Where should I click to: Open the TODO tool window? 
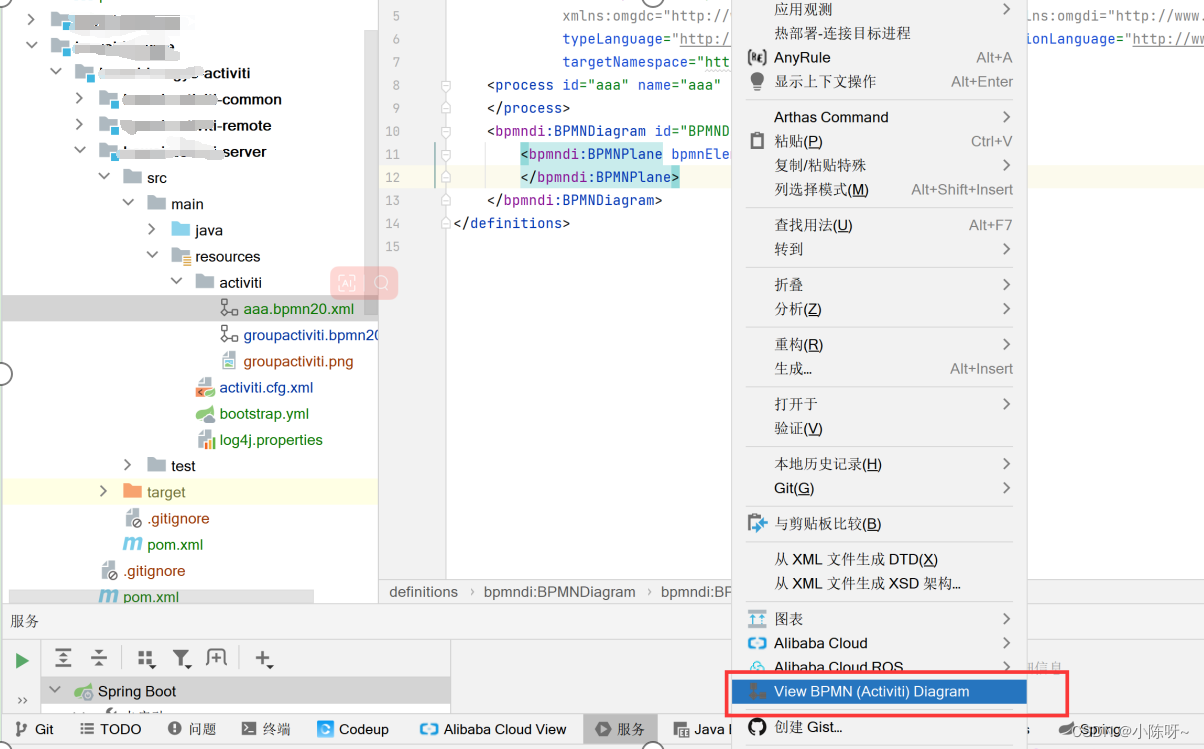tap(111, 729)
